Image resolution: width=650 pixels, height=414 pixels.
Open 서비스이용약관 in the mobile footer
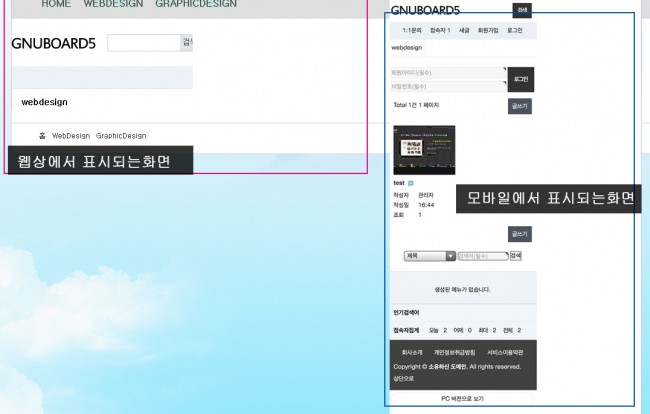[505, 352]
